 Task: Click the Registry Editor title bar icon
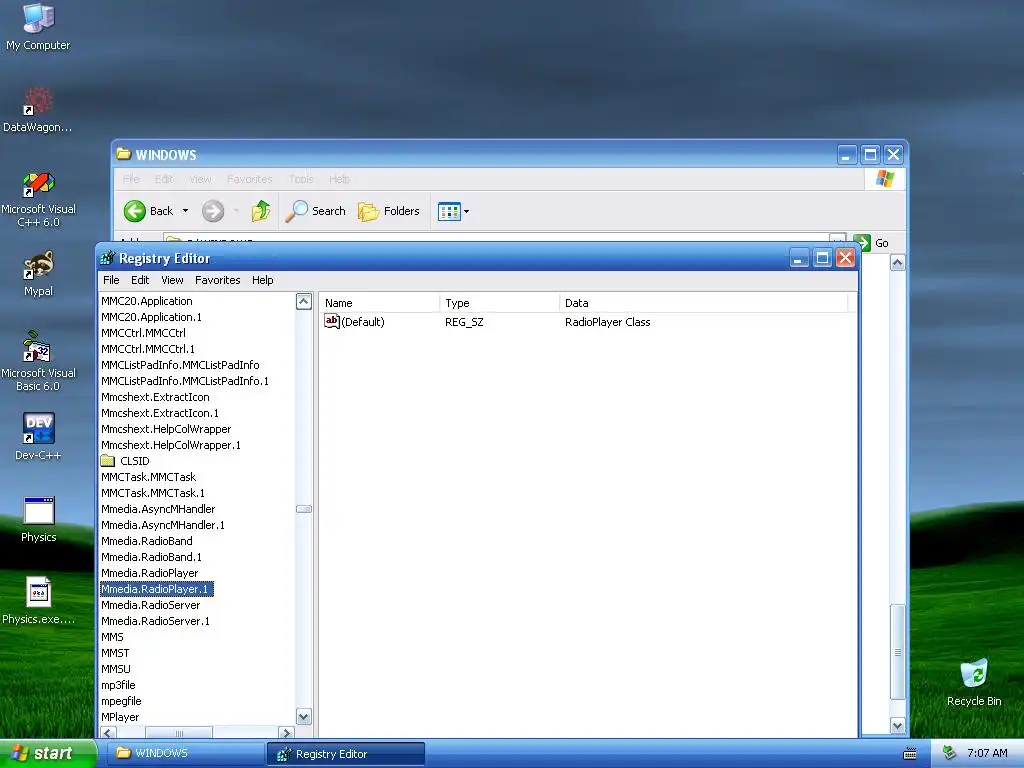pyautogui.click(x=107, y=258)
